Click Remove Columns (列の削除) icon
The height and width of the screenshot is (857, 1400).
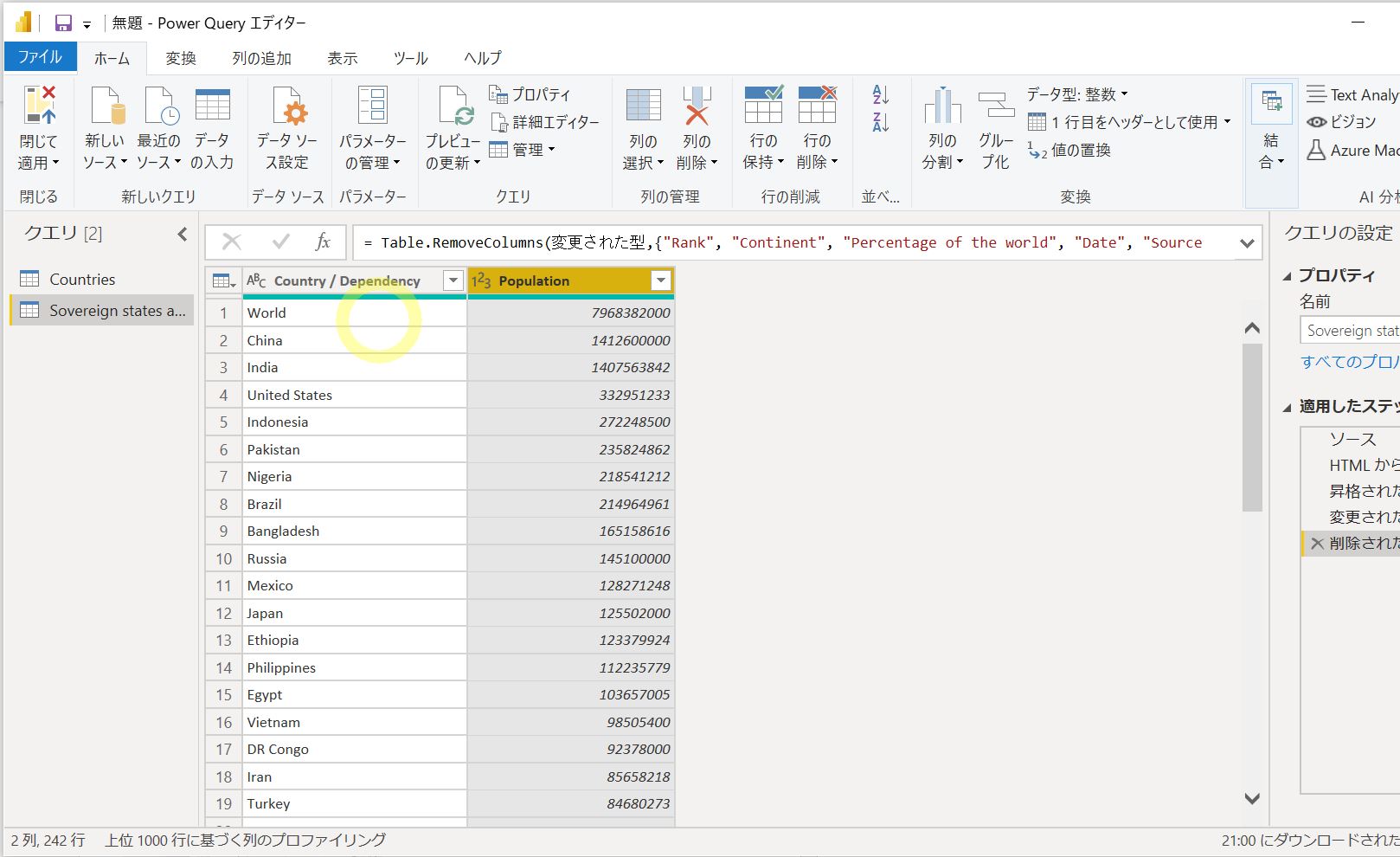[697, 105]
